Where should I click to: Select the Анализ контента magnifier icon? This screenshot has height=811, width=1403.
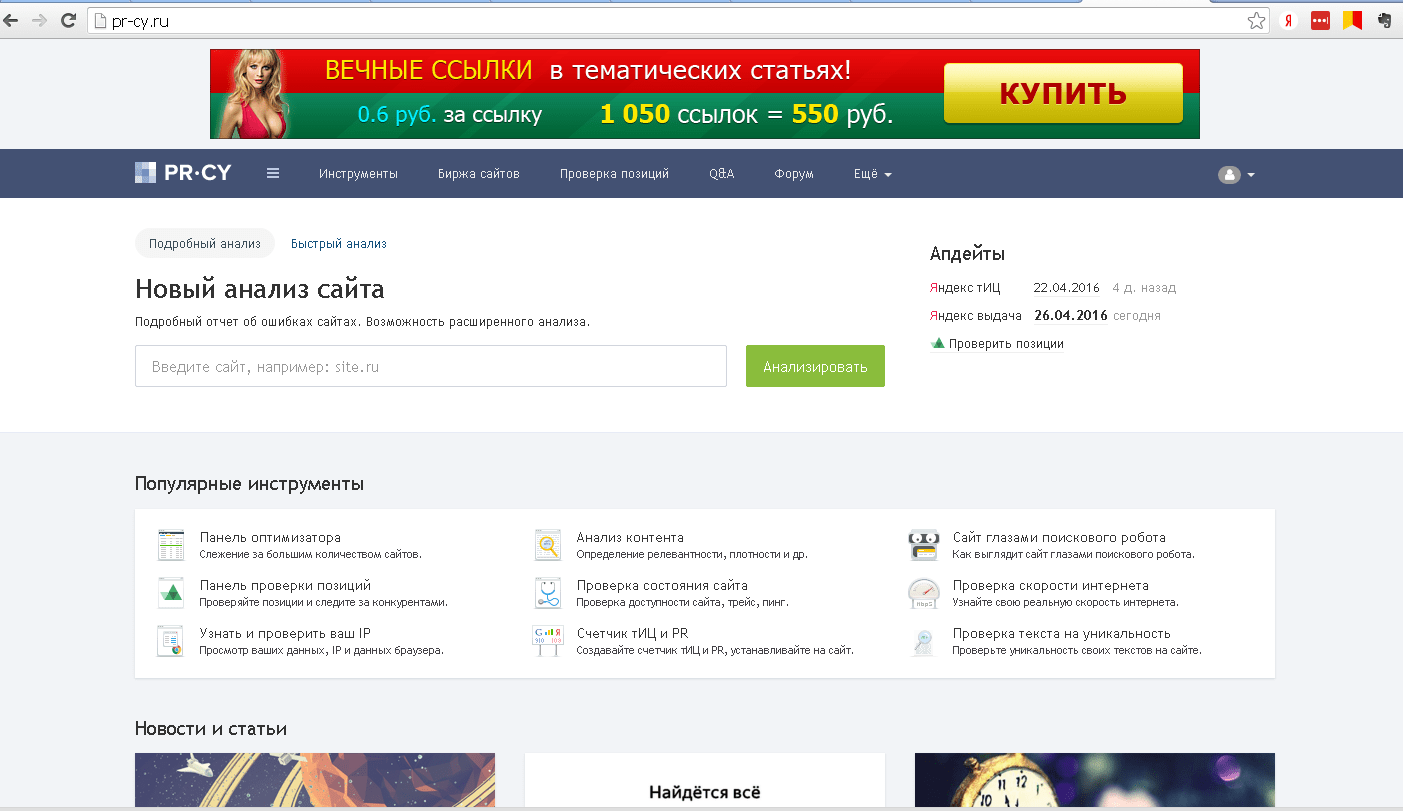tap(547, 544)
